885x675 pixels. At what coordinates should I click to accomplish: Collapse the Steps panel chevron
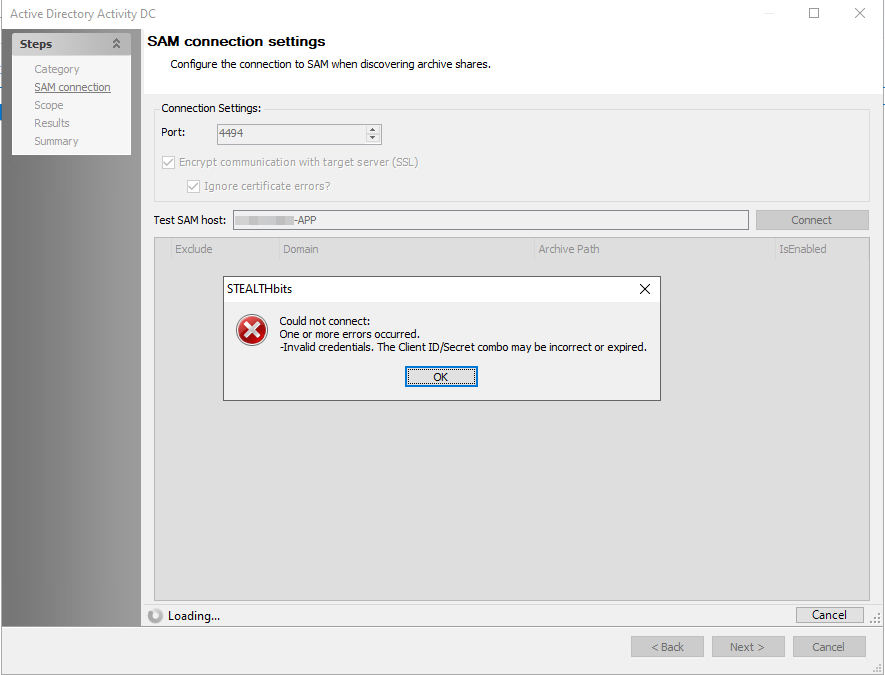[x=116, y=43]
